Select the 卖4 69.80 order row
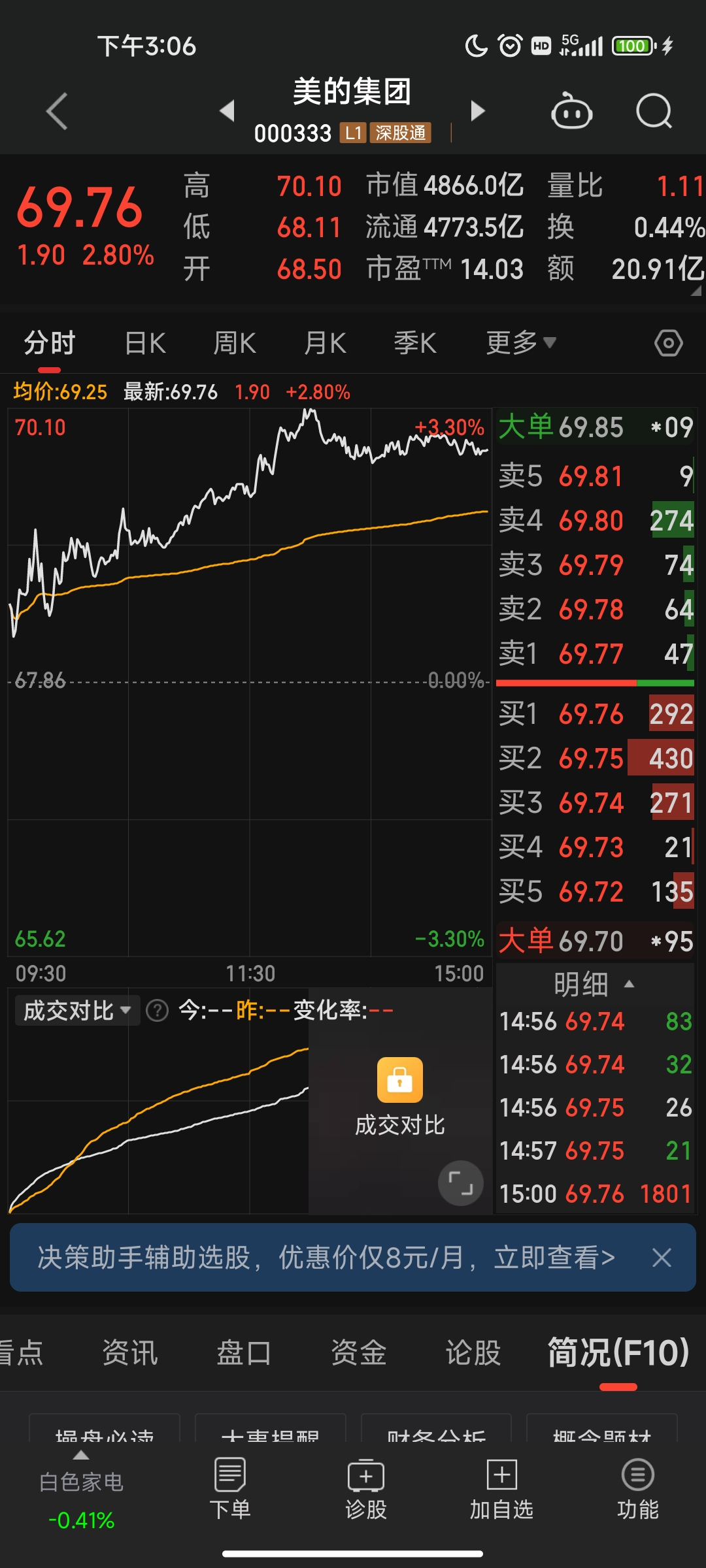 [x=595, y=521]
